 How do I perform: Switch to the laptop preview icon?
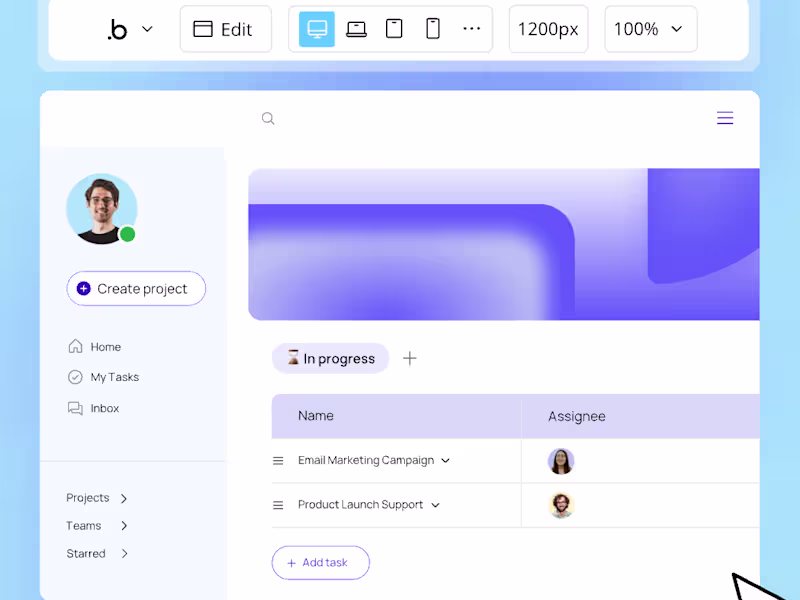(355, 29)
